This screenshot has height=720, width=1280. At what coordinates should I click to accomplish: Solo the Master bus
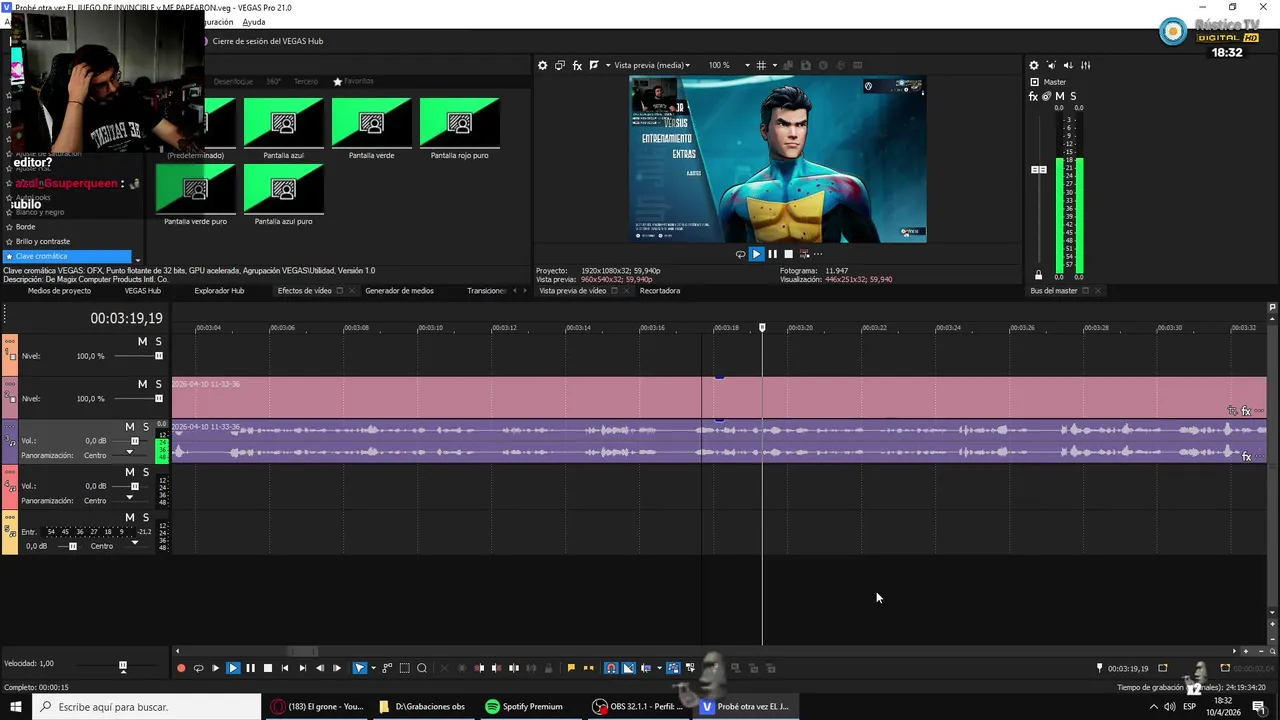pos(1073,97)
